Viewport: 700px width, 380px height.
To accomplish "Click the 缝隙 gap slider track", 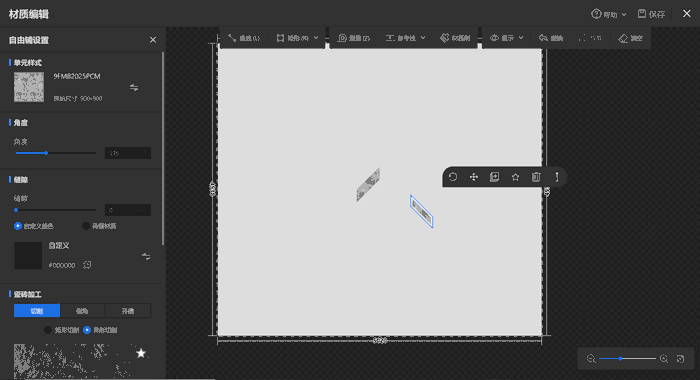I will pos(56,210).
